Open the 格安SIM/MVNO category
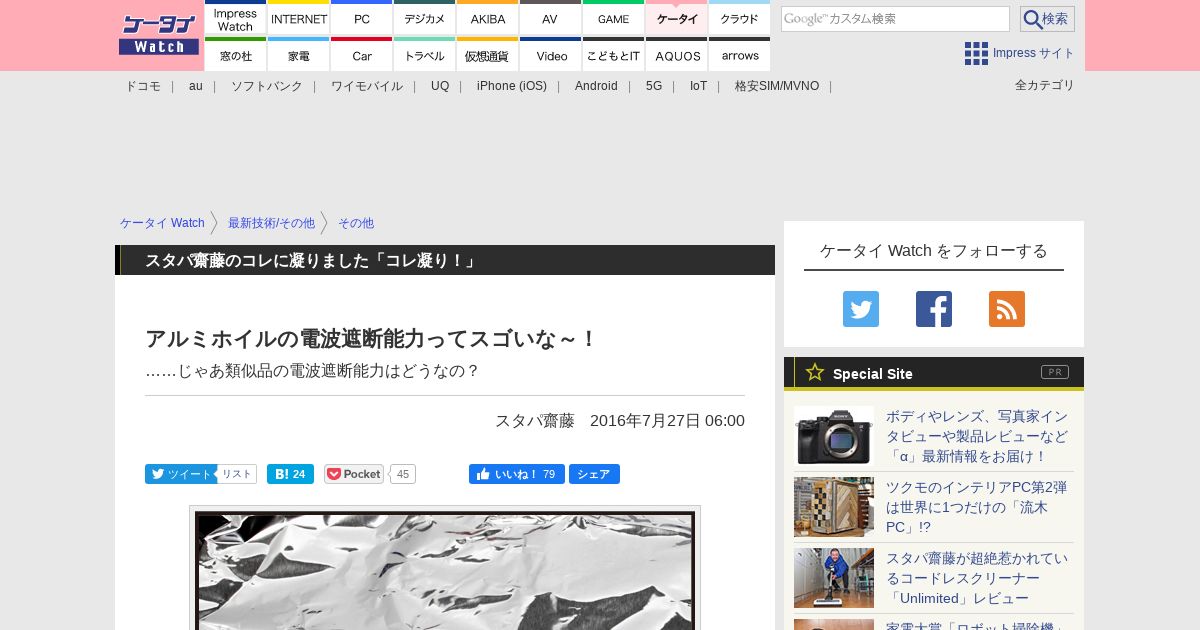Viewport: 1200px width, 630px height. click(777, 86)
